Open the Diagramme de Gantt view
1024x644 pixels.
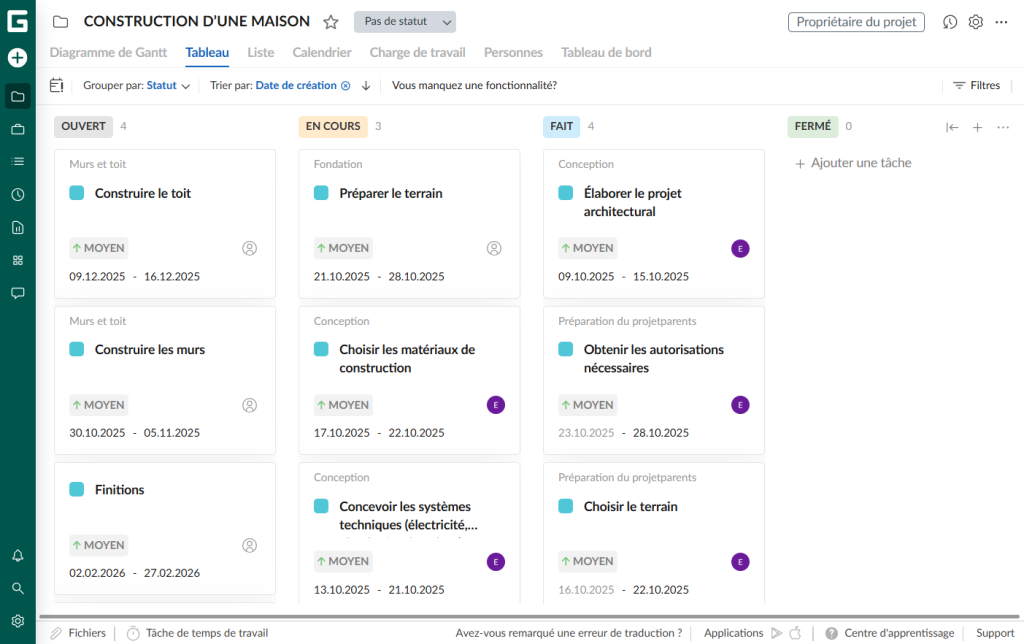[108, 52]
